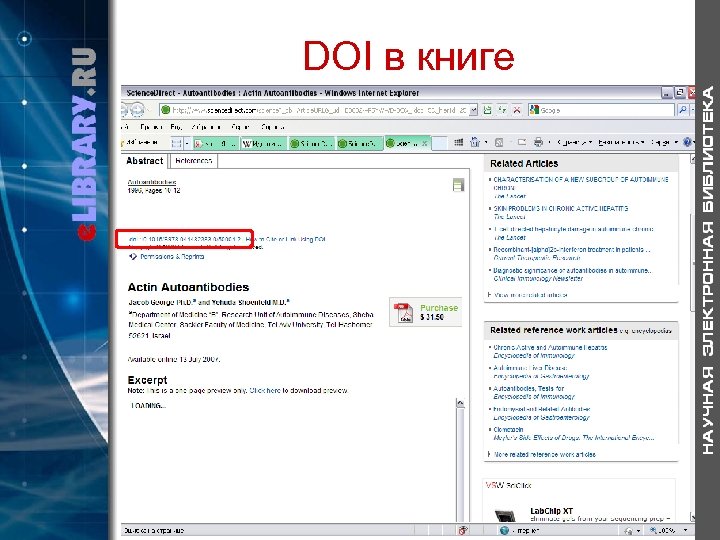Open the Help (Справка) menu in the menu bar

[x=273, y=127]
